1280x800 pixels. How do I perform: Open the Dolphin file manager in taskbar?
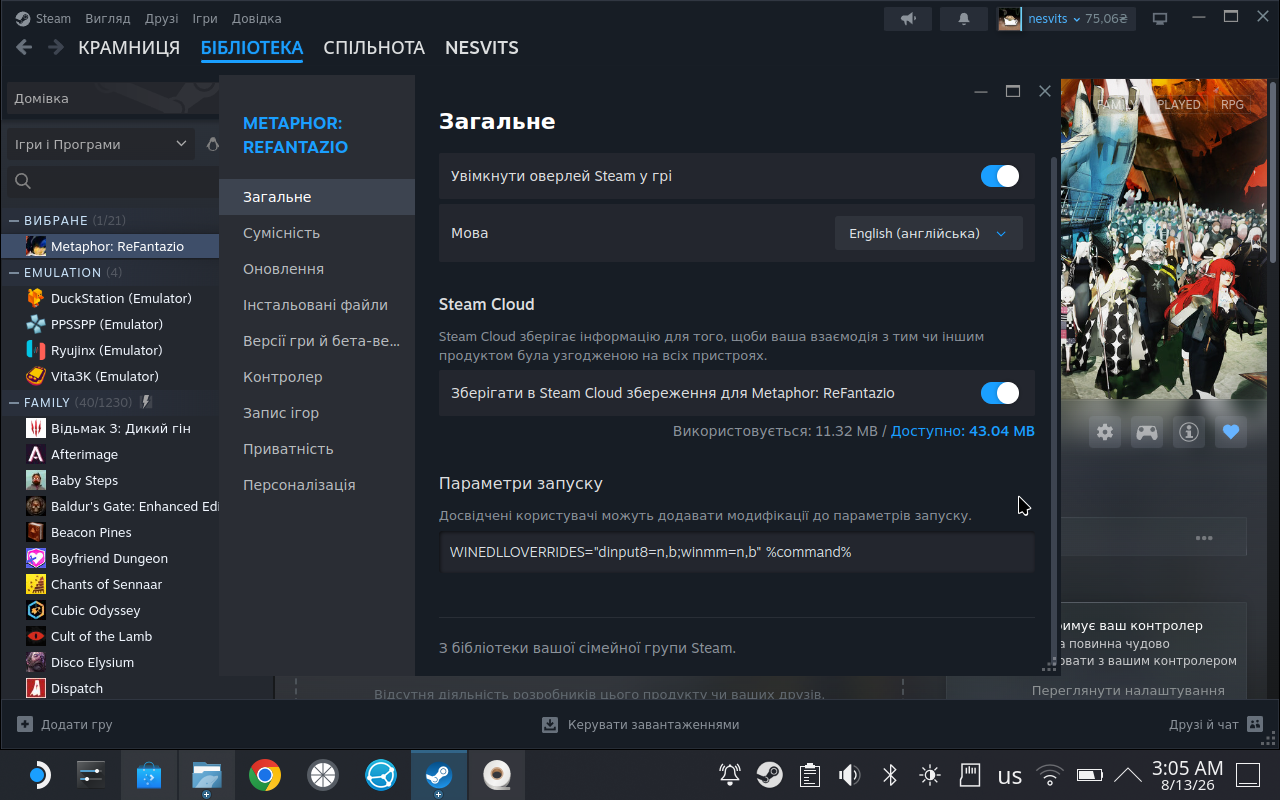pos(207,775)
